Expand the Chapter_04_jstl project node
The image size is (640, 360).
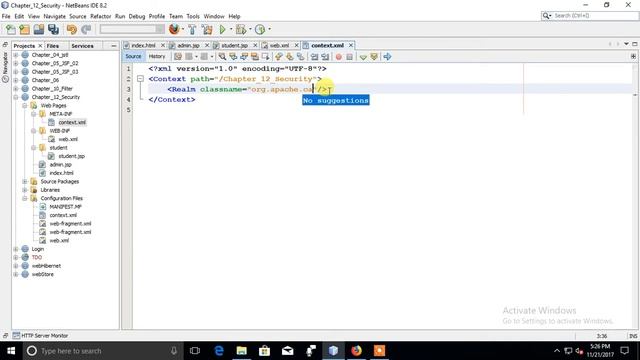[16, 55]
